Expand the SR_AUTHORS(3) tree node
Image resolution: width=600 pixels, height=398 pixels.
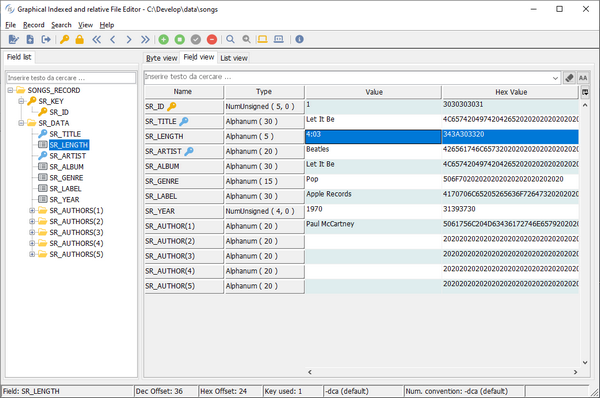click(32, 232)
